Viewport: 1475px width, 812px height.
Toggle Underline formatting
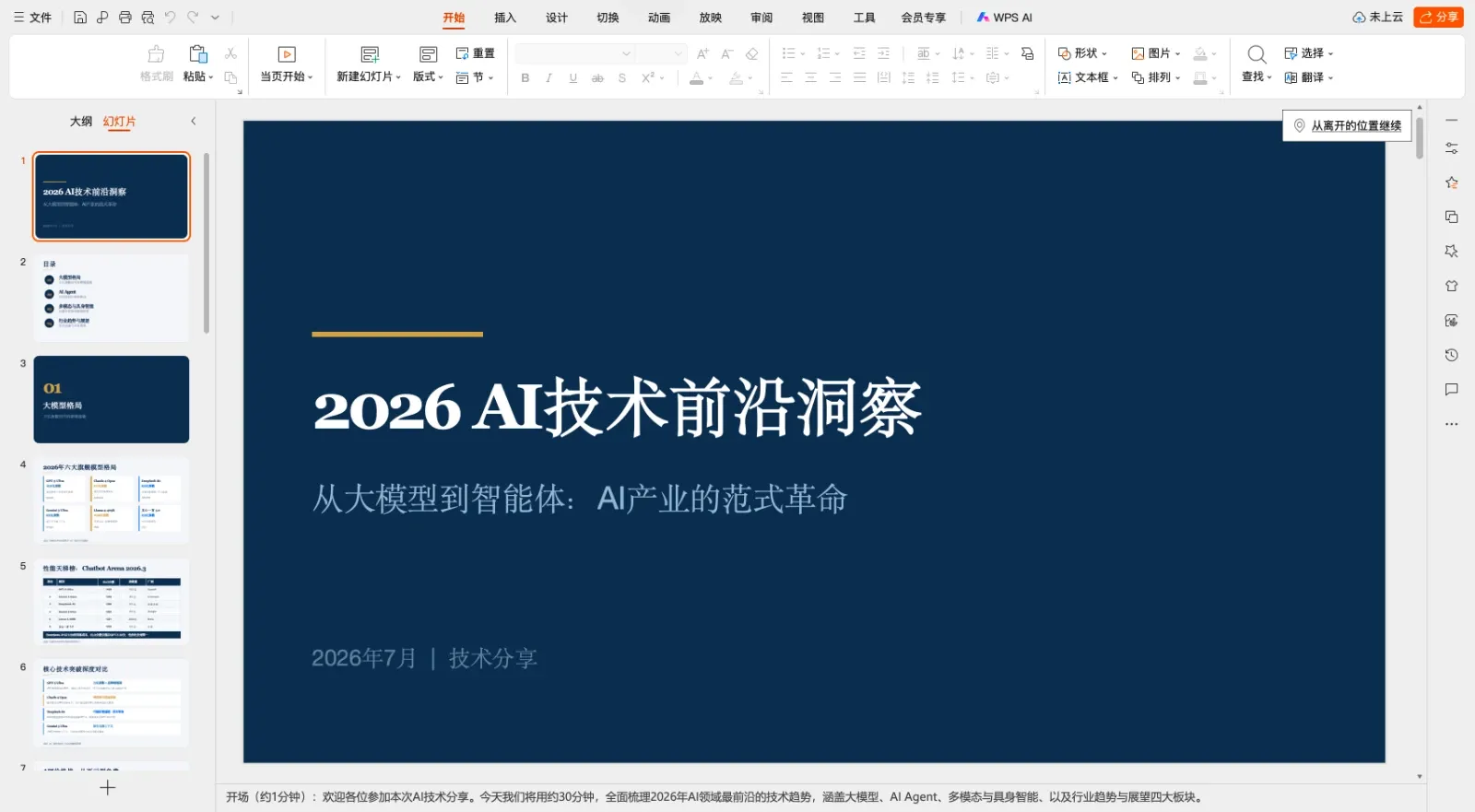pos(573,78)
